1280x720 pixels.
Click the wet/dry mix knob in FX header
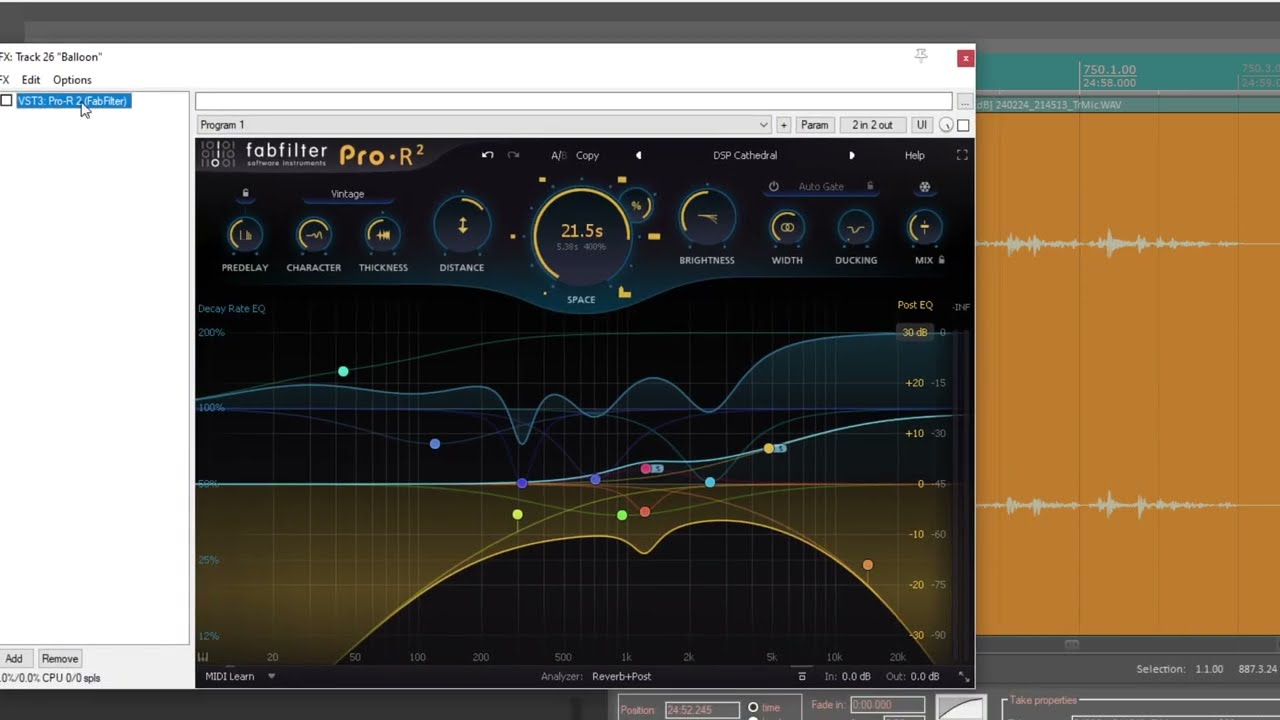946,125
